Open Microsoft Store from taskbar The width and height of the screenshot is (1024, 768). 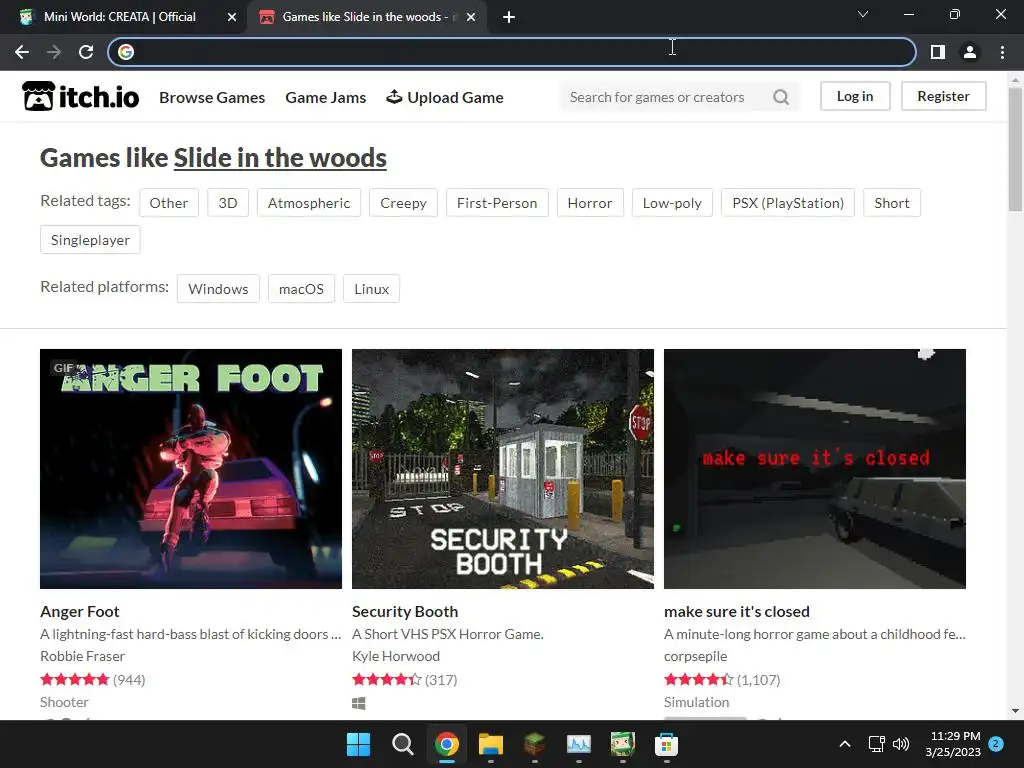coord(666,744)
